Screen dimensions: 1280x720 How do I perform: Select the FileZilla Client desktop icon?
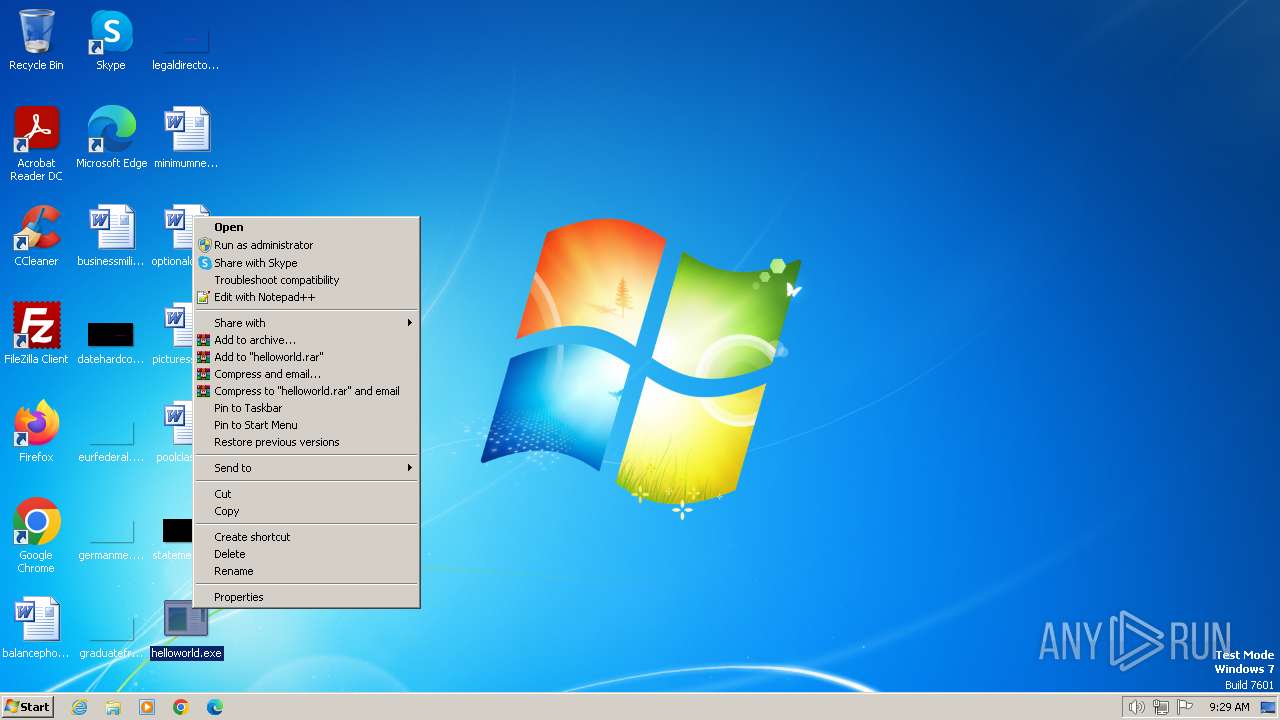[36, 334]
